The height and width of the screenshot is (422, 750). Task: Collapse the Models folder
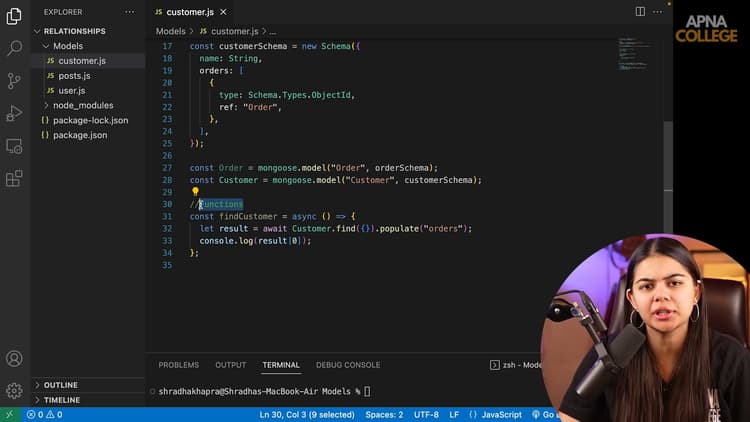pyautogui.click(x=67, y=46)
